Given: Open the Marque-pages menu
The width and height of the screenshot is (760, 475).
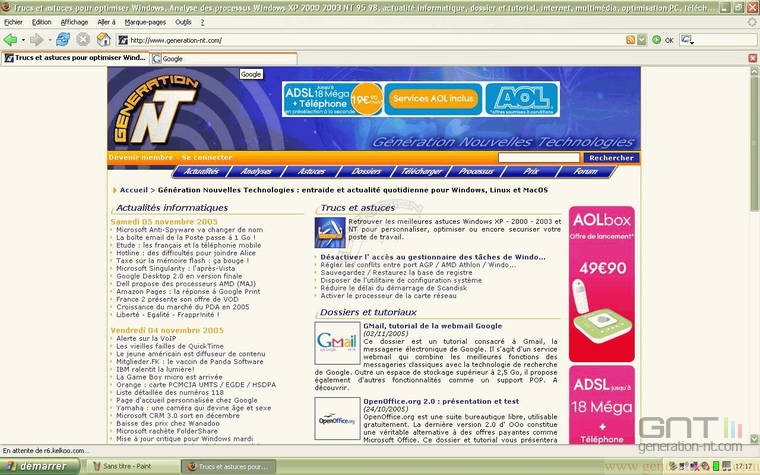Looking at the screenshot, I should tap(145, 22).
